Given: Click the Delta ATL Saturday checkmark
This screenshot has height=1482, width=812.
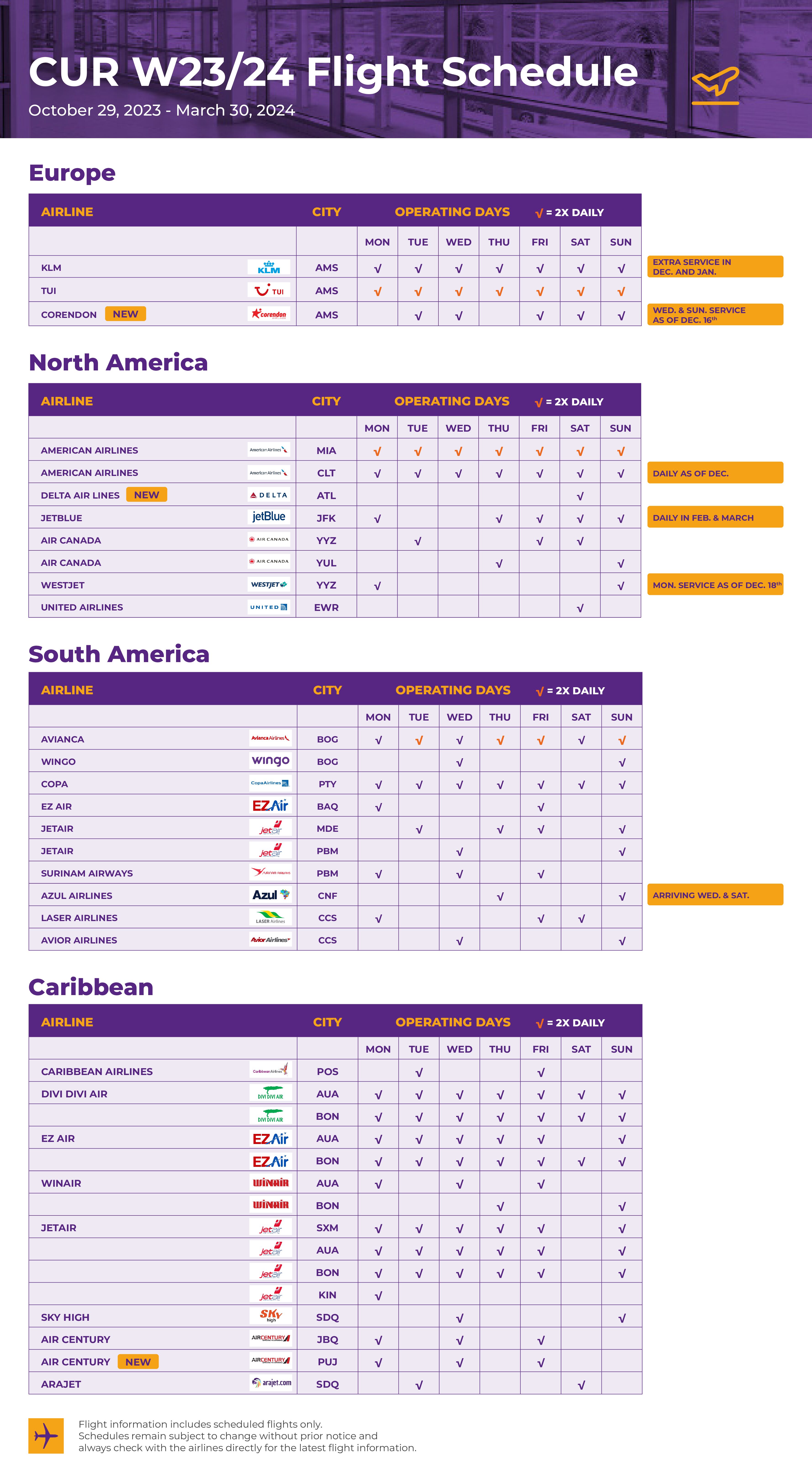Looking at the screenshot, I should (x=580, y=496).
